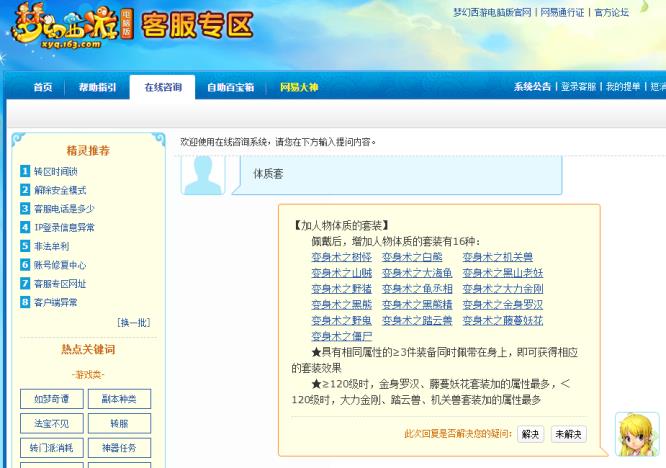Click 换一批 to refresh recommendations
Image resolution: width=666 pixels, height=468 pixels.
click(133, 322)
